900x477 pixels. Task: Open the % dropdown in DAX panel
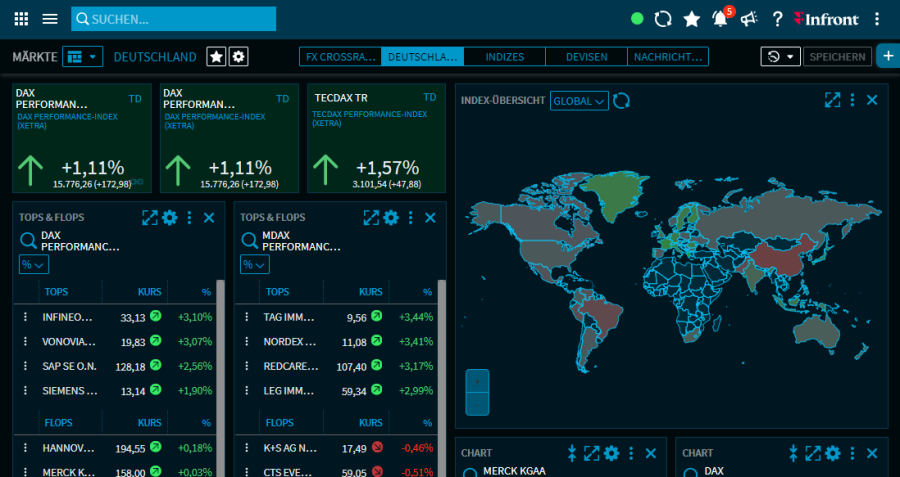coord(33,264)
